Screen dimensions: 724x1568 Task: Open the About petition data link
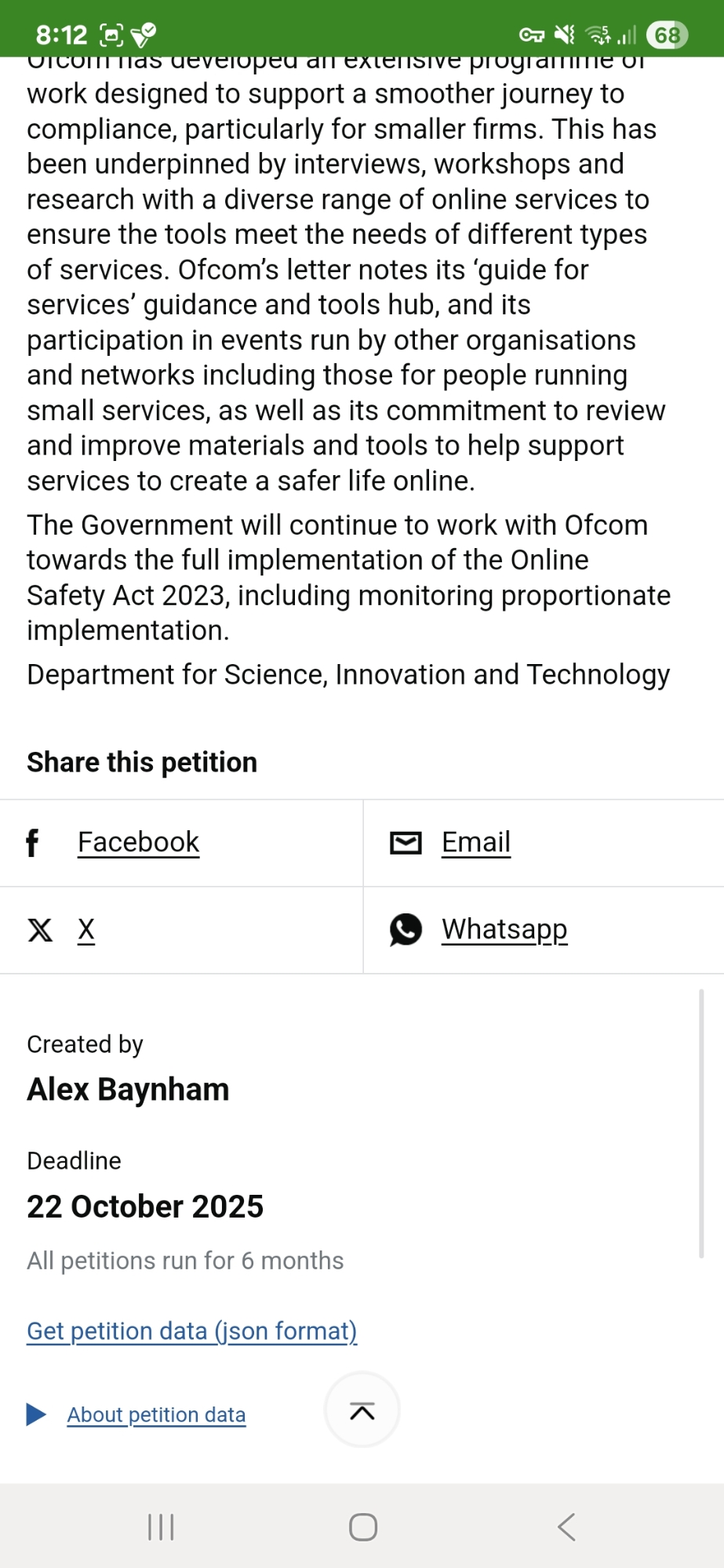156,1414
